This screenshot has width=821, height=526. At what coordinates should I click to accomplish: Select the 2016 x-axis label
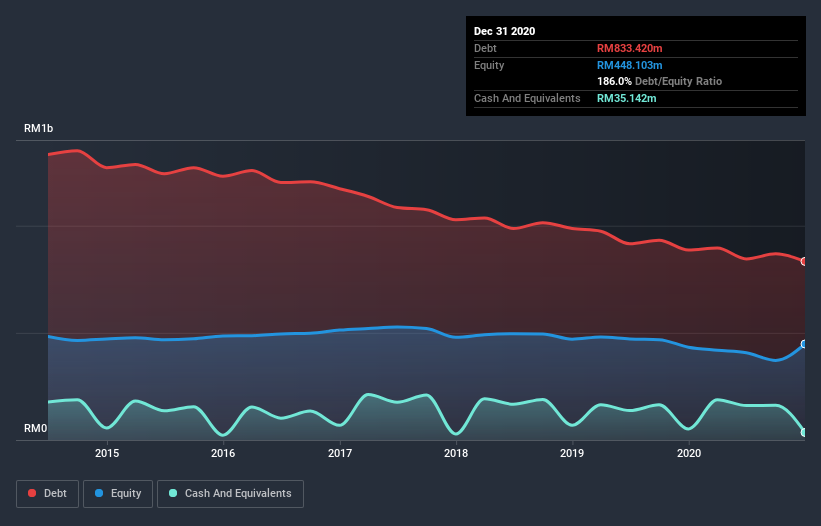point(223,453)
